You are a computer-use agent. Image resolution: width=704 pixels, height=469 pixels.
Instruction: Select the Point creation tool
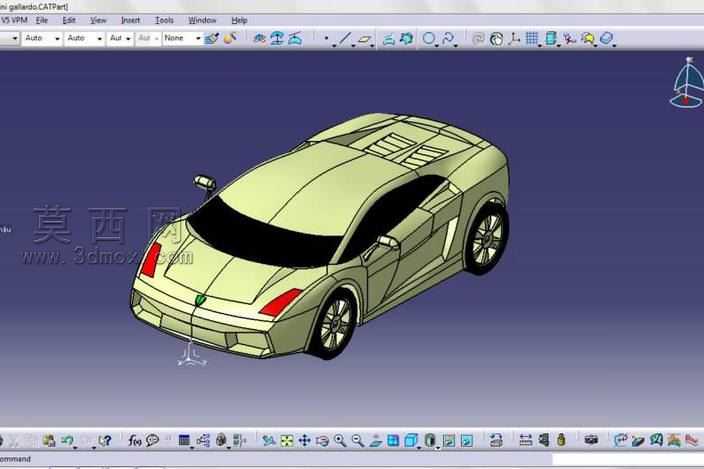[x=326, y=39]
